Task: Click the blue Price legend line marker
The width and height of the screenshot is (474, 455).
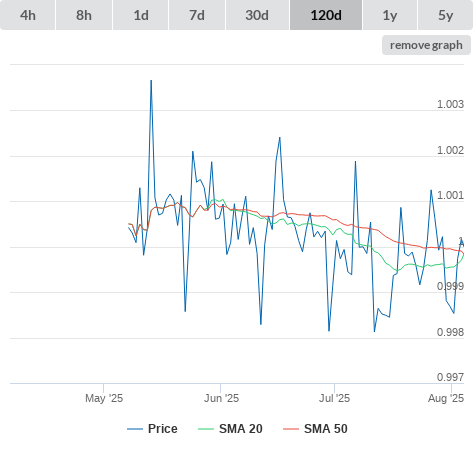Action: coord(135,429)
